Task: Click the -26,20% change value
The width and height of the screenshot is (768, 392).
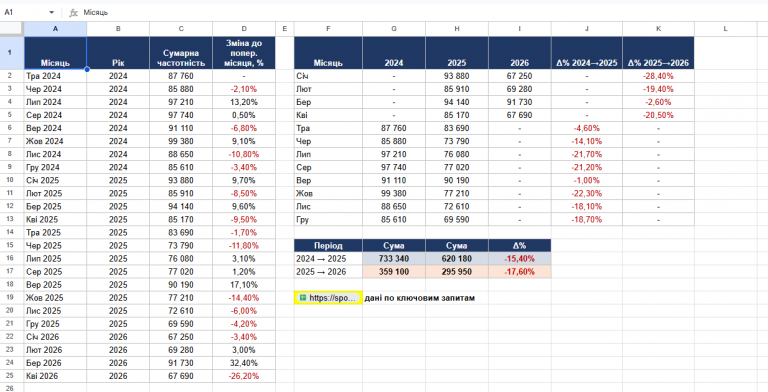Action: coord(244,376)
